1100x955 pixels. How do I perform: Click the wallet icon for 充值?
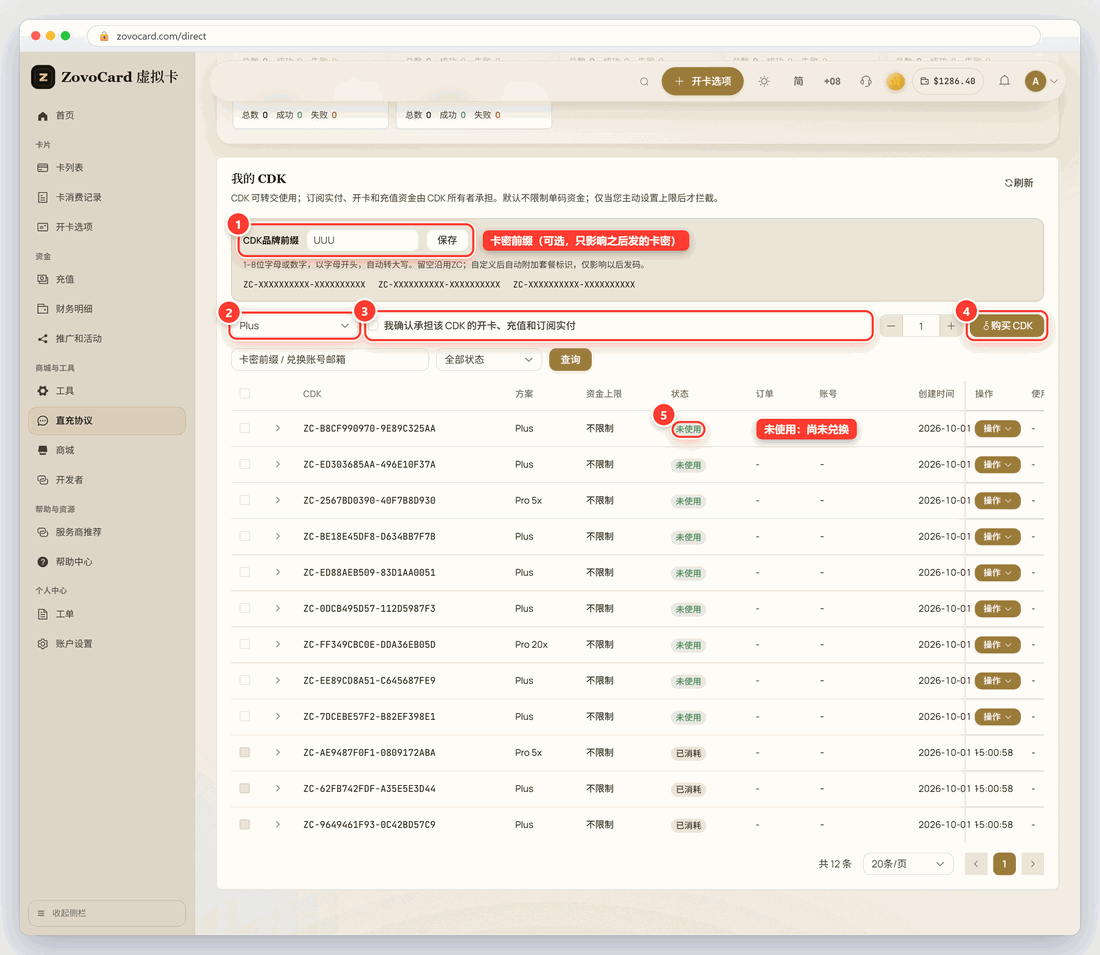click(43, 279)
